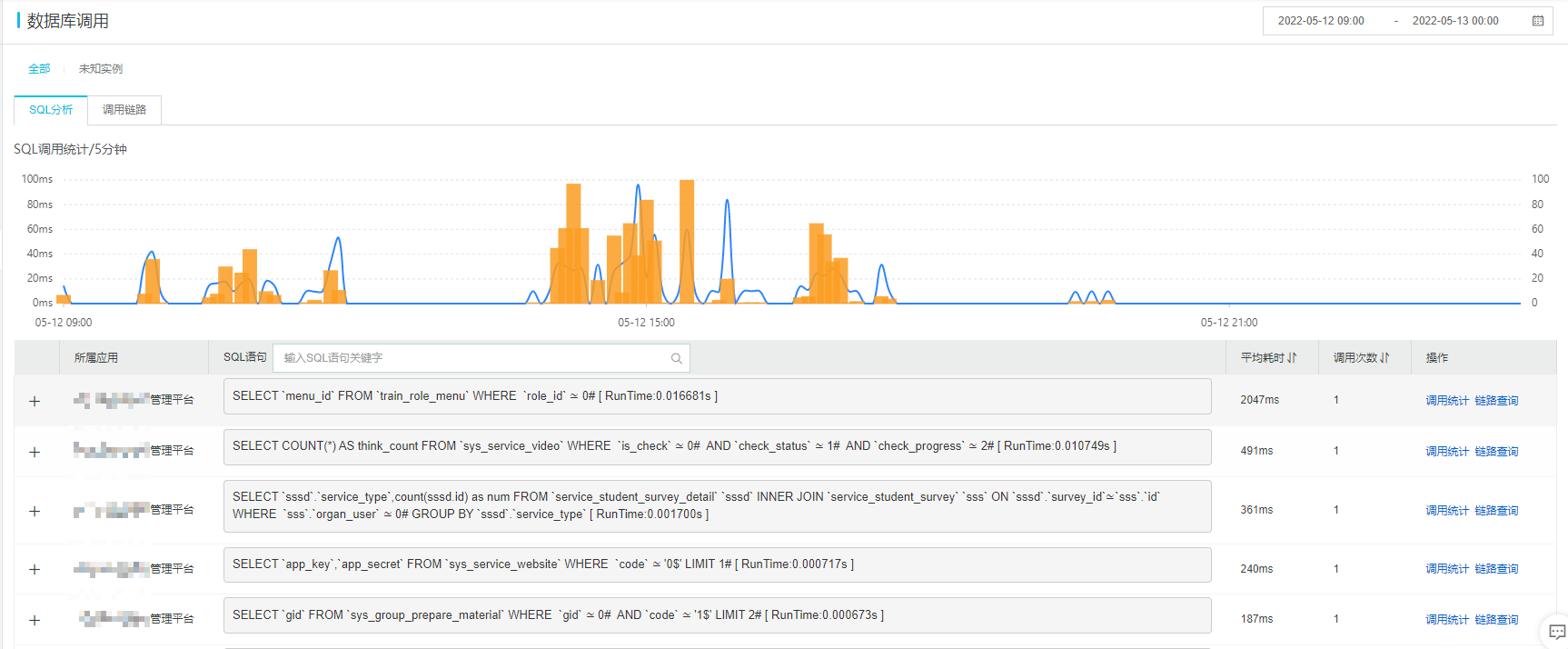Click the SQL keyword search magnifier icon
Image resolution: width=1568 pixels, height=649 pixels.
click(677, 358)
